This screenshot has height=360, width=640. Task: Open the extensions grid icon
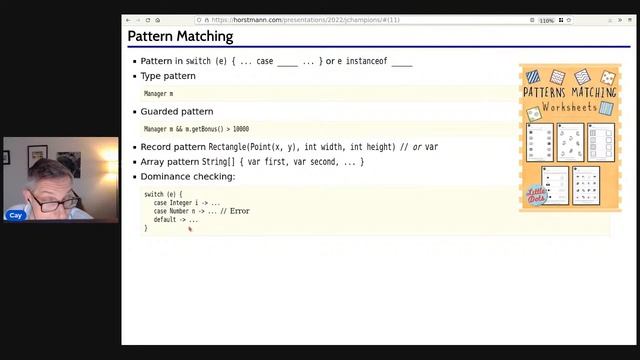point(561,20)
